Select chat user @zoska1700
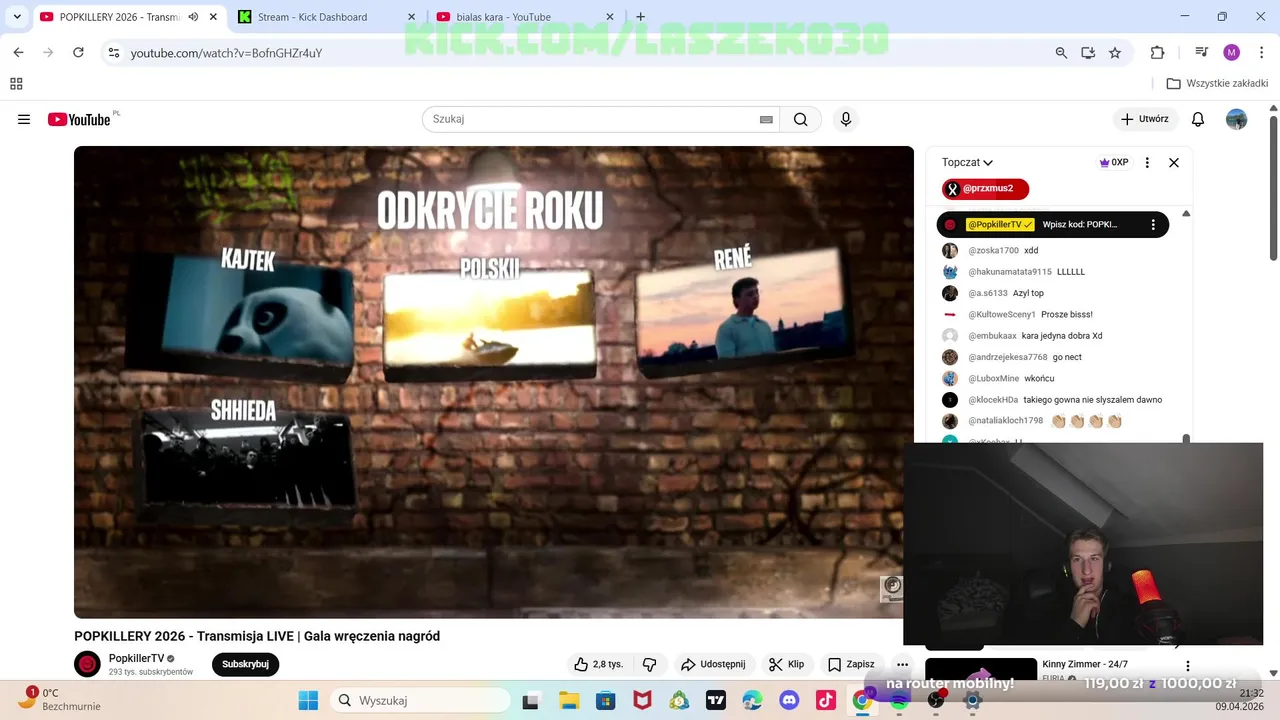1280x720 pixels. pos(993,251)
